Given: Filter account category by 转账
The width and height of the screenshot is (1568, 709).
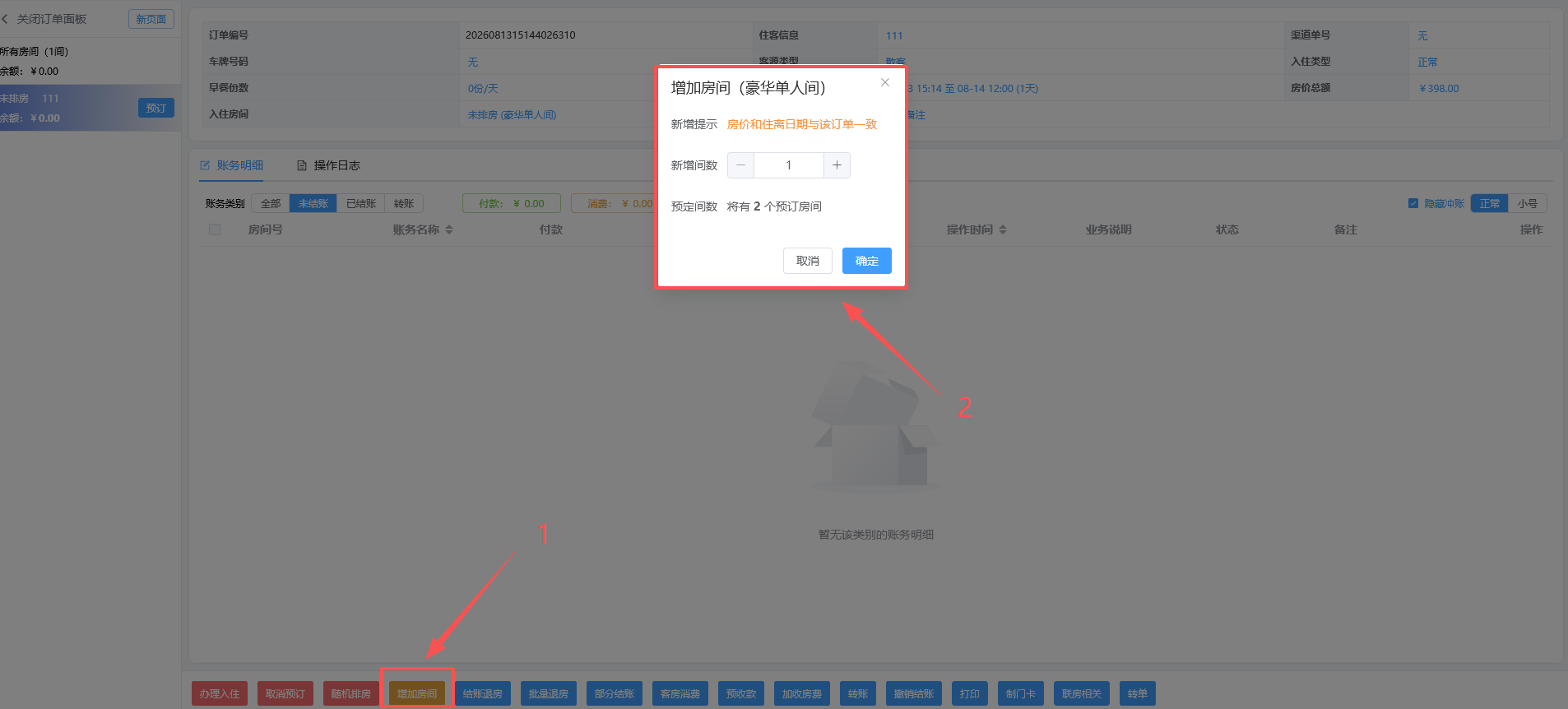Looking at the screenshot, I should coord(404,203).
